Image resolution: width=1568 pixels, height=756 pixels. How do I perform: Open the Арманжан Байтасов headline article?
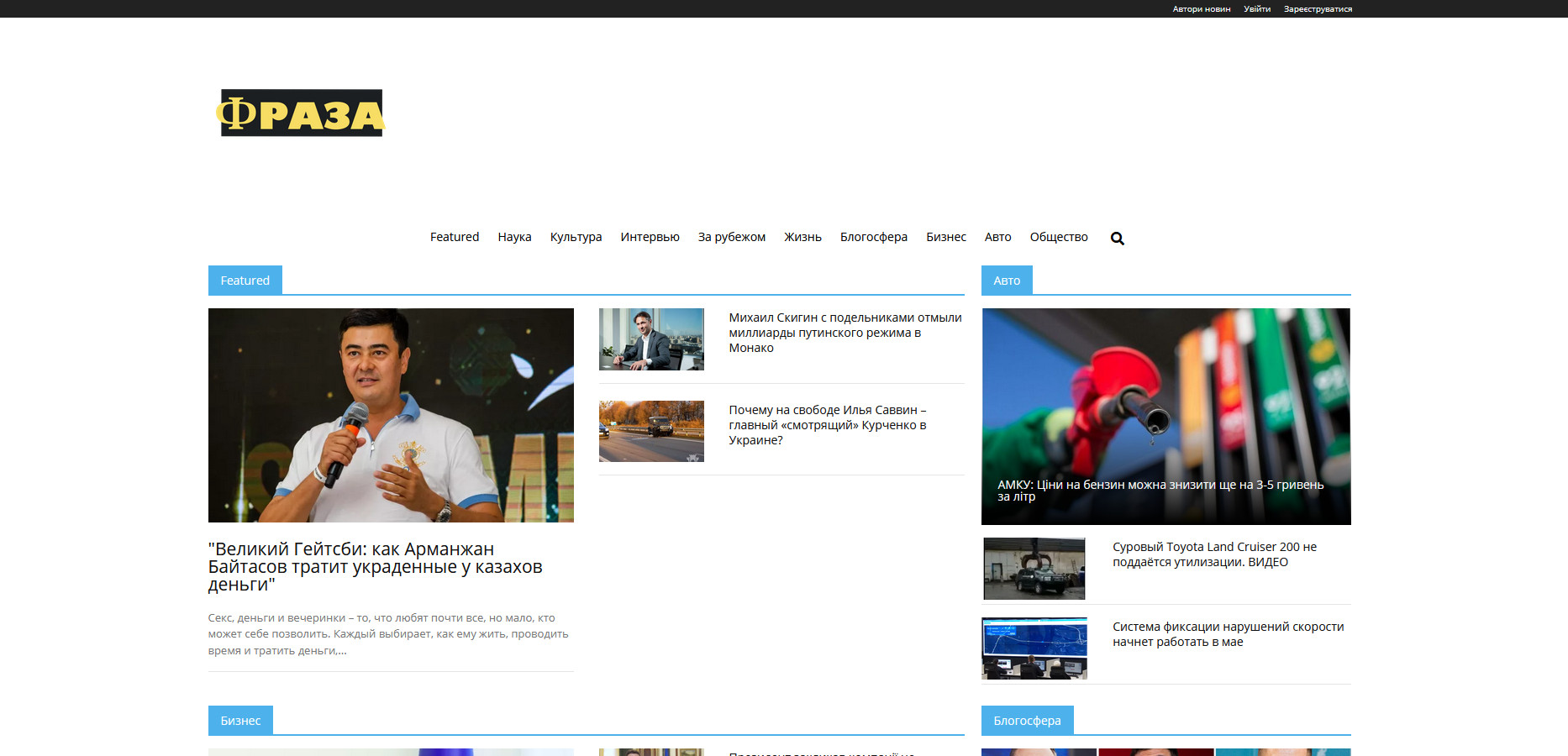pos(375,567)
